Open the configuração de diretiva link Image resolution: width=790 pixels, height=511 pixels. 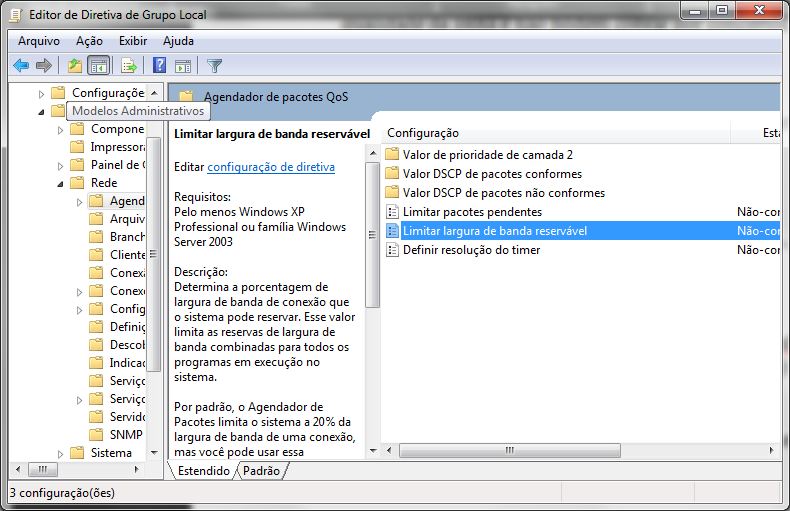point(271,167)
